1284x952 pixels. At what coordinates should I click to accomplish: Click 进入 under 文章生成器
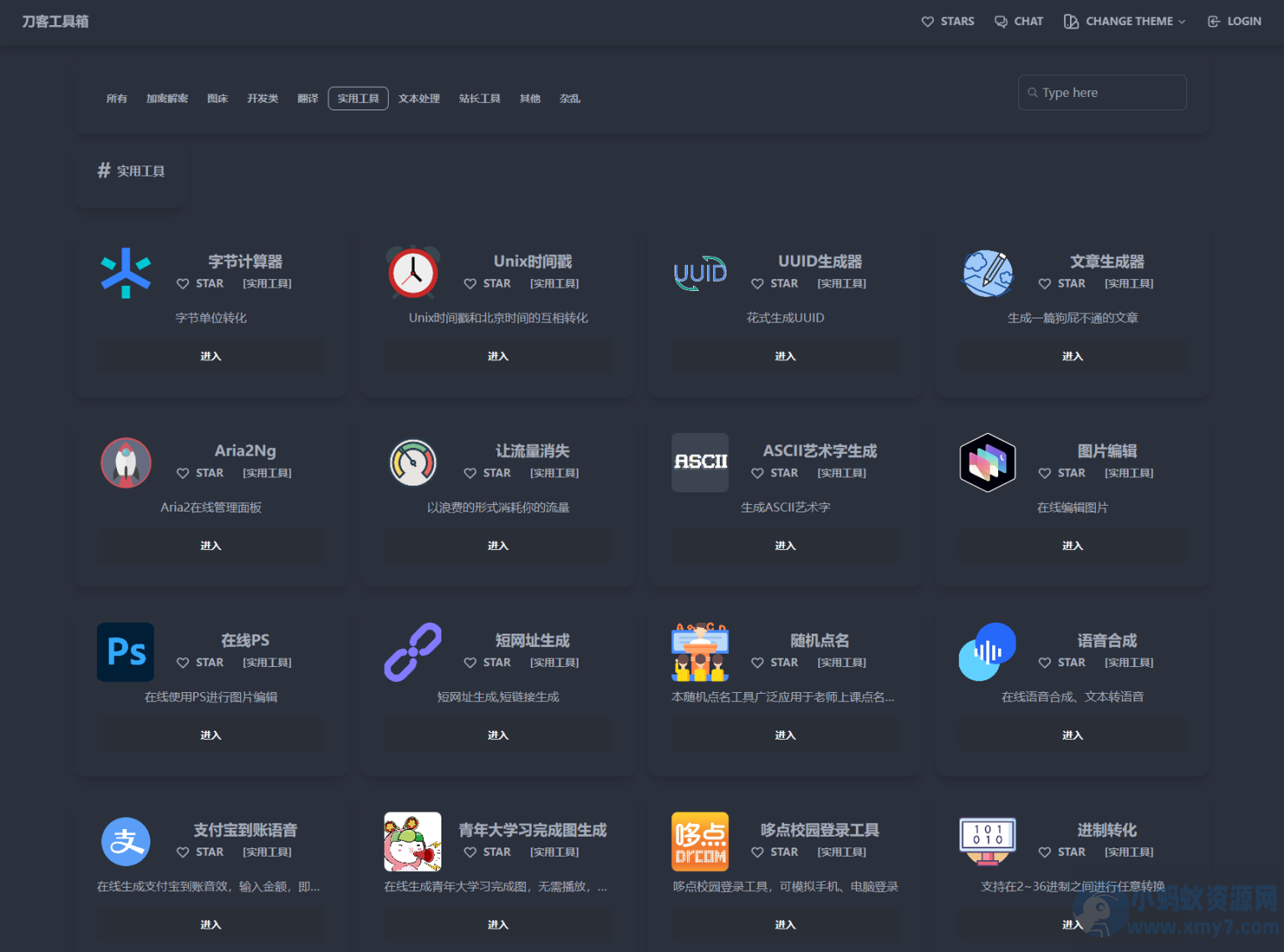click(1073, 356)
